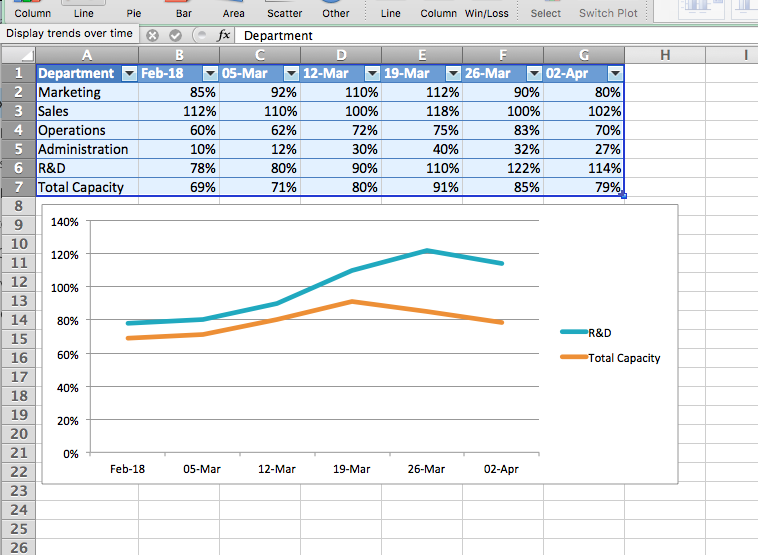Select row 7 header

18,187
